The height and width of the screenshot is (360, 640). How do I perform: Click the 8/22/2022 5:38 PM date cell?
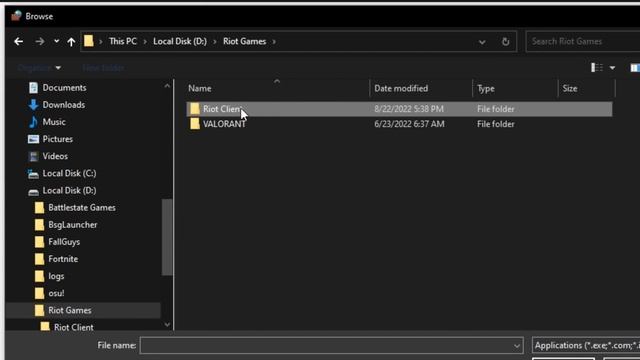coord(409,109)
